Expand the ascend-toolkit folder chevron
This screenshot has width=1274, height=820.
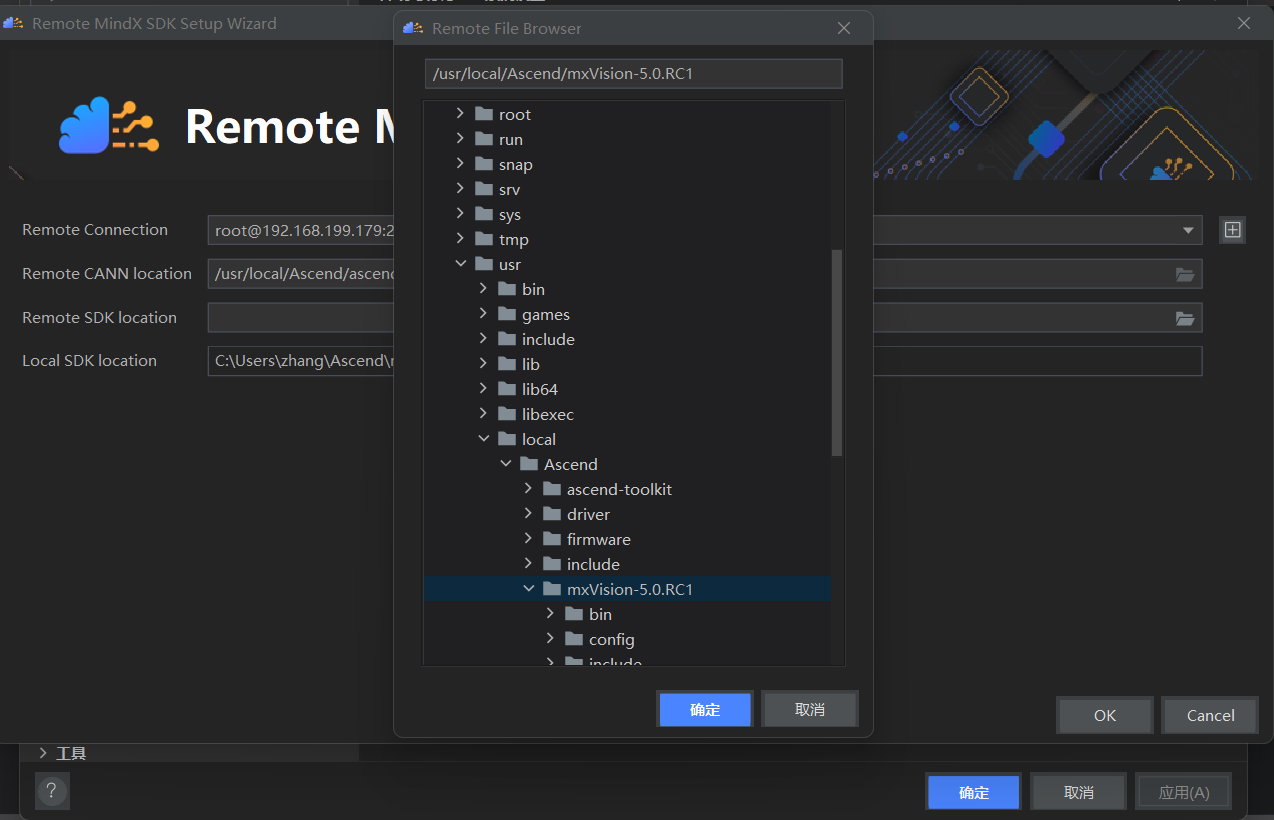click(528, 489)
